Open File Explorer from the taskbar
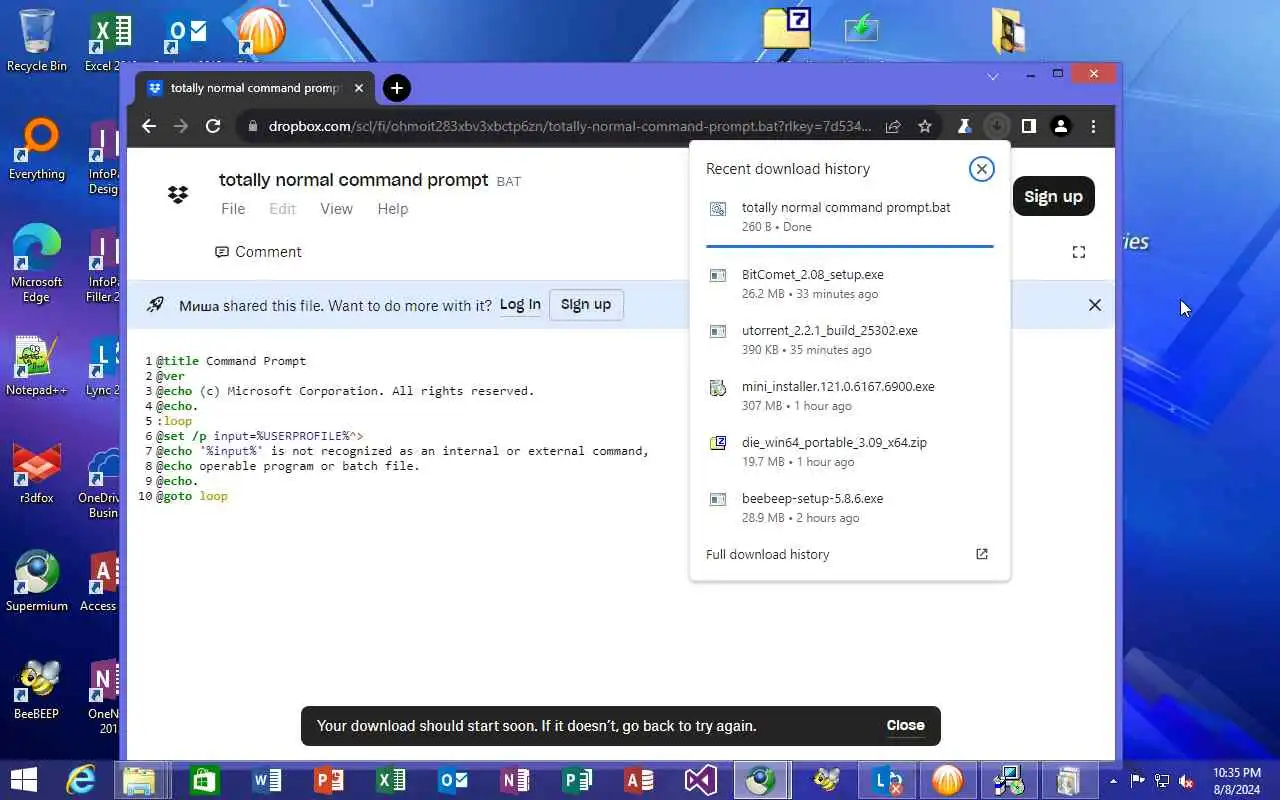This screenshot has width=1280, height=800. pyautogui.click(x=140, y=780)
